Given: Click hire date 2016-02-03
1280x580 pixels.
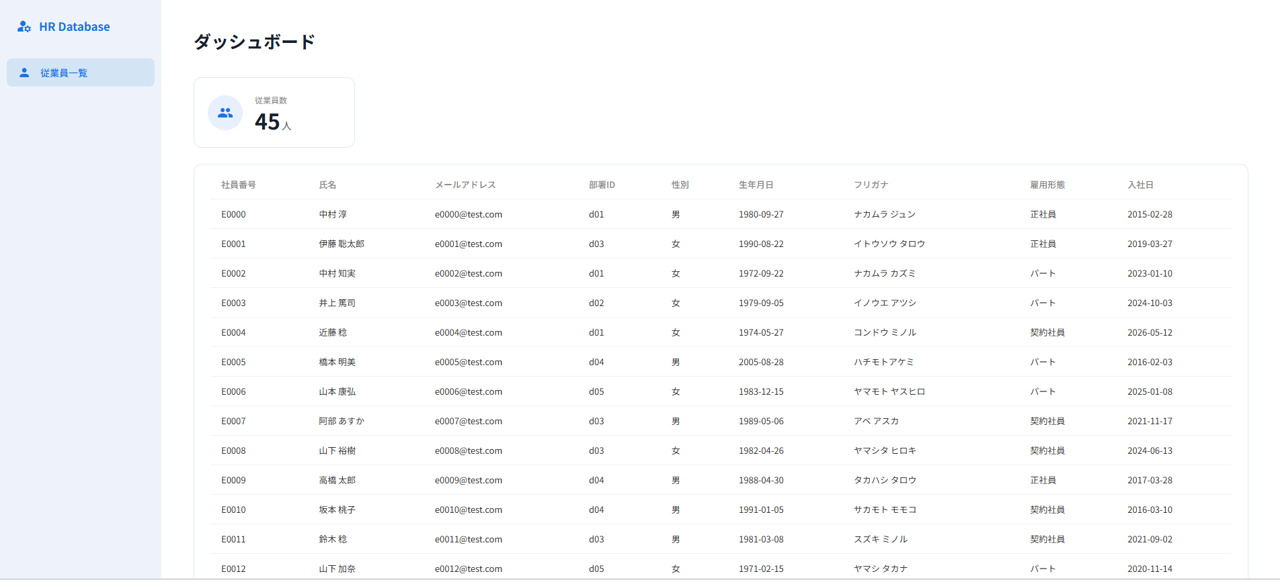Looking at the screenshot, I should click(x=1150, y=362).
